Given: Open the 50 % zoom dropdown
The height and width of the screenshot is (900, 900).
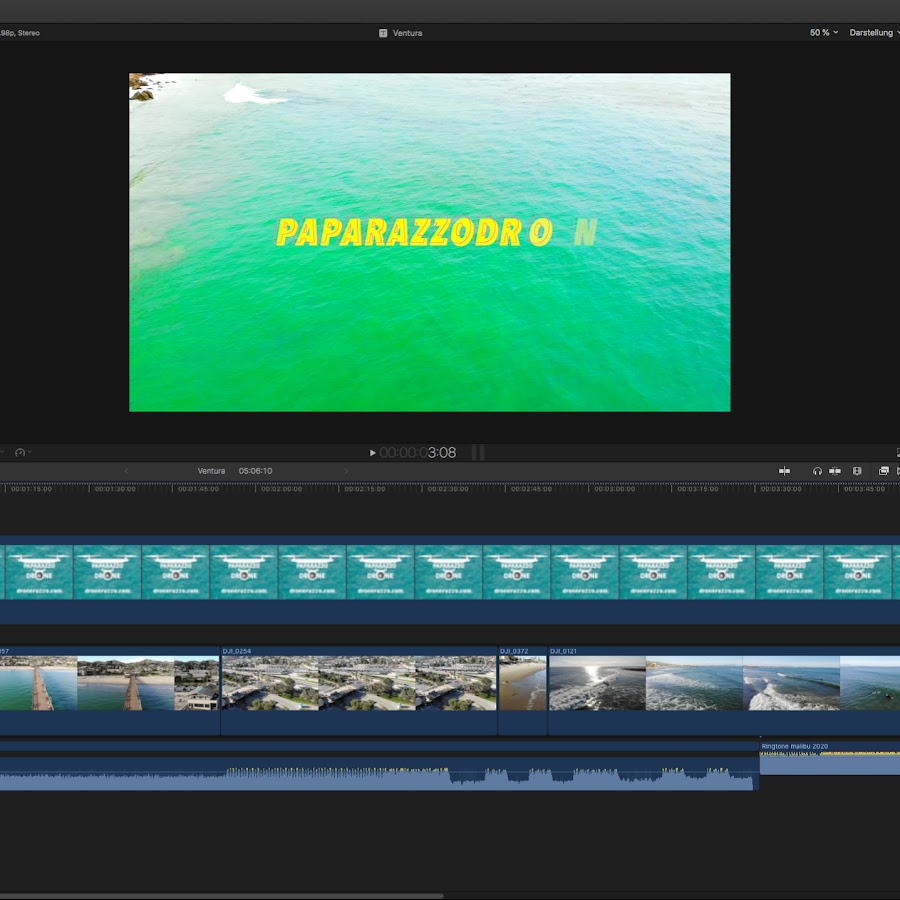Looking at the screenshot, I should click(824, 33).
